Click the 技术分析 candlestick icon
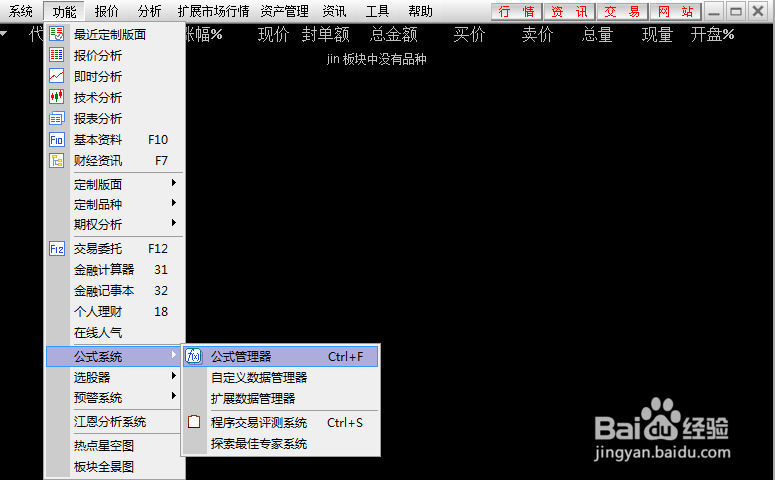This screenshot has width=775, height=480. tap(57, 97)
